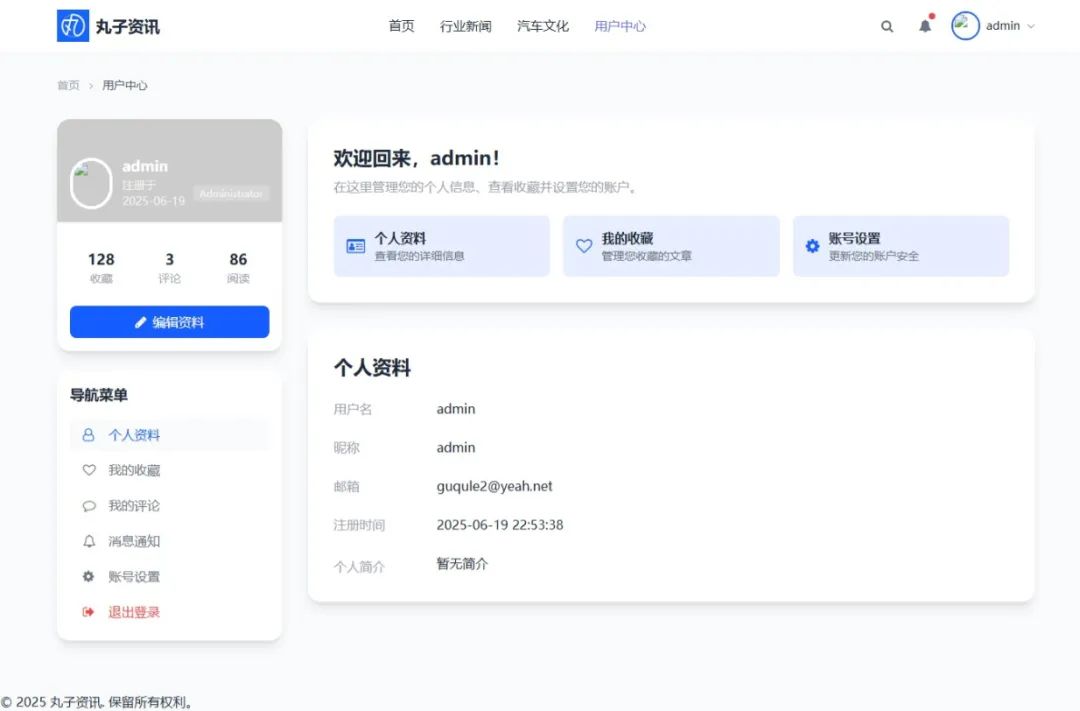
Task: Select 我的收藏 in 导航菜单
Action: click(x=169, y=470)
